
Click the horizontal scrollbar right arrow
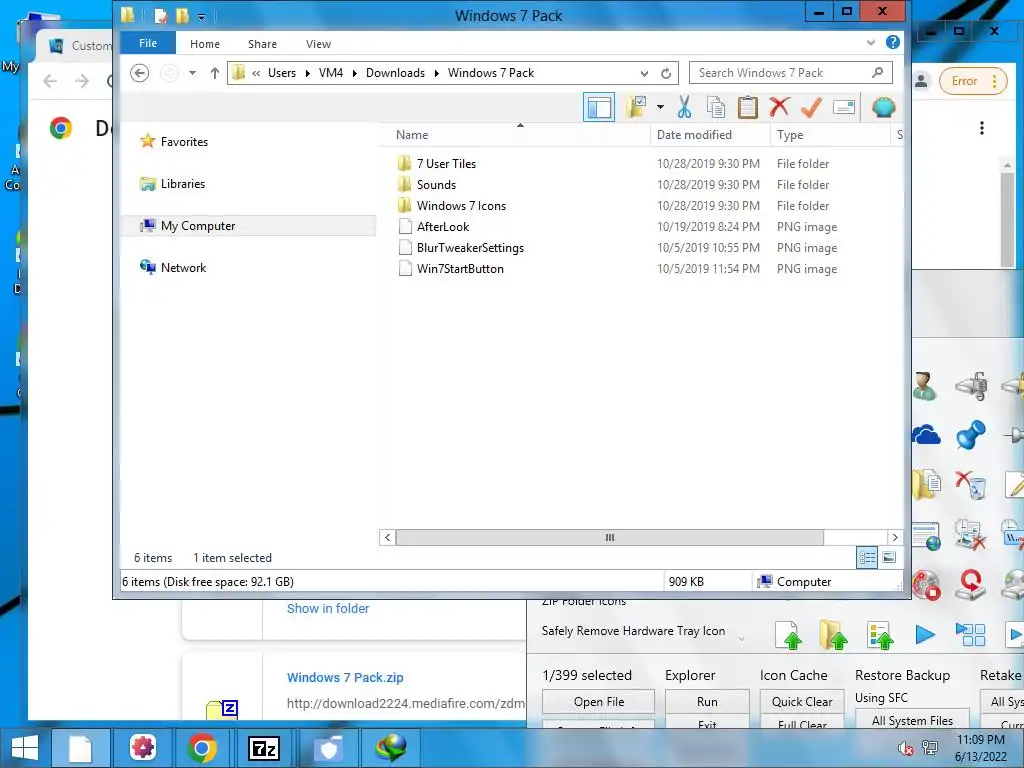(x=895, y=537)
